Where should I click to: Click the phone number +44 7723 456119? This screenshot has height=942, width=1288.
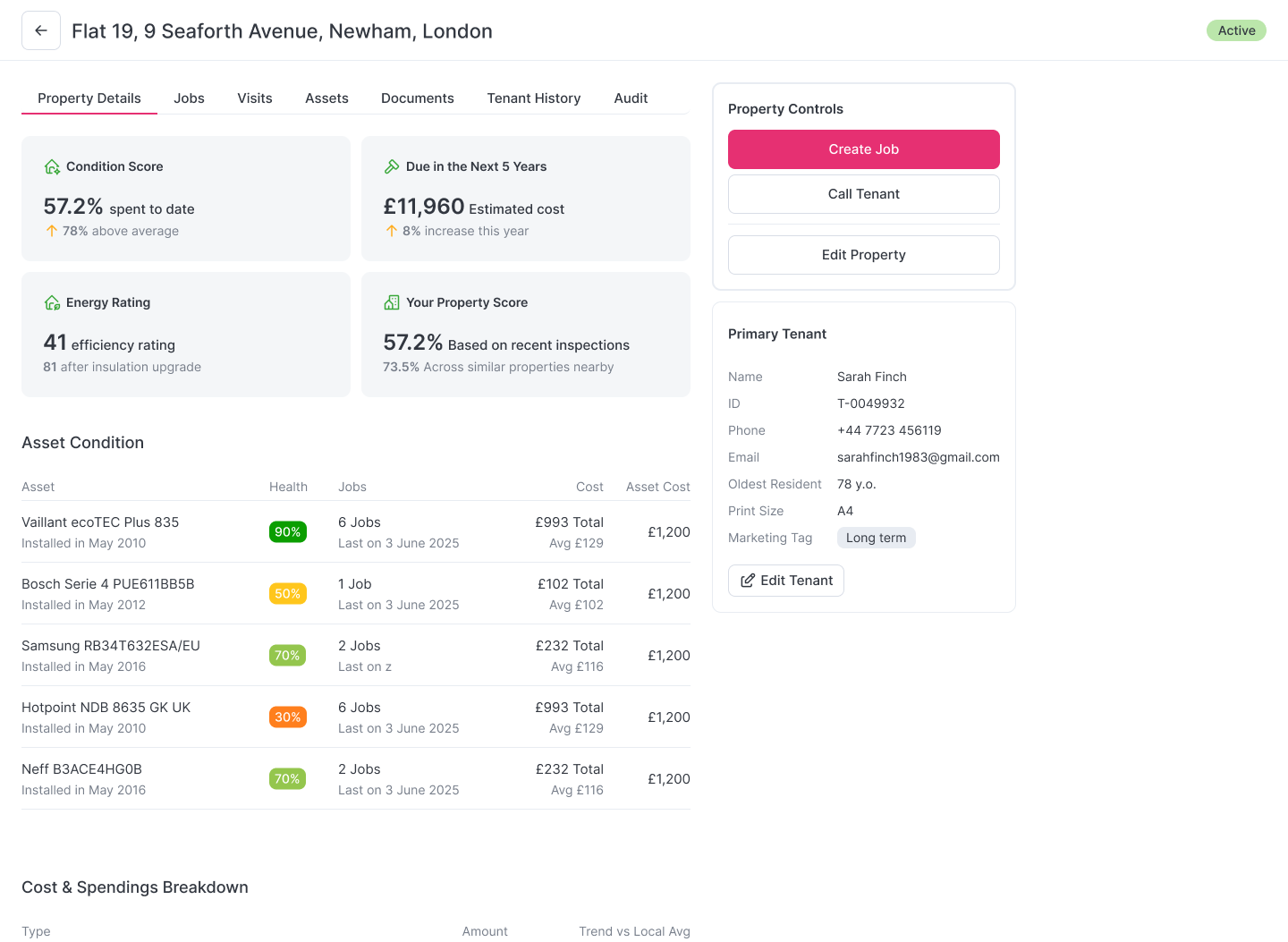[889, 430]
